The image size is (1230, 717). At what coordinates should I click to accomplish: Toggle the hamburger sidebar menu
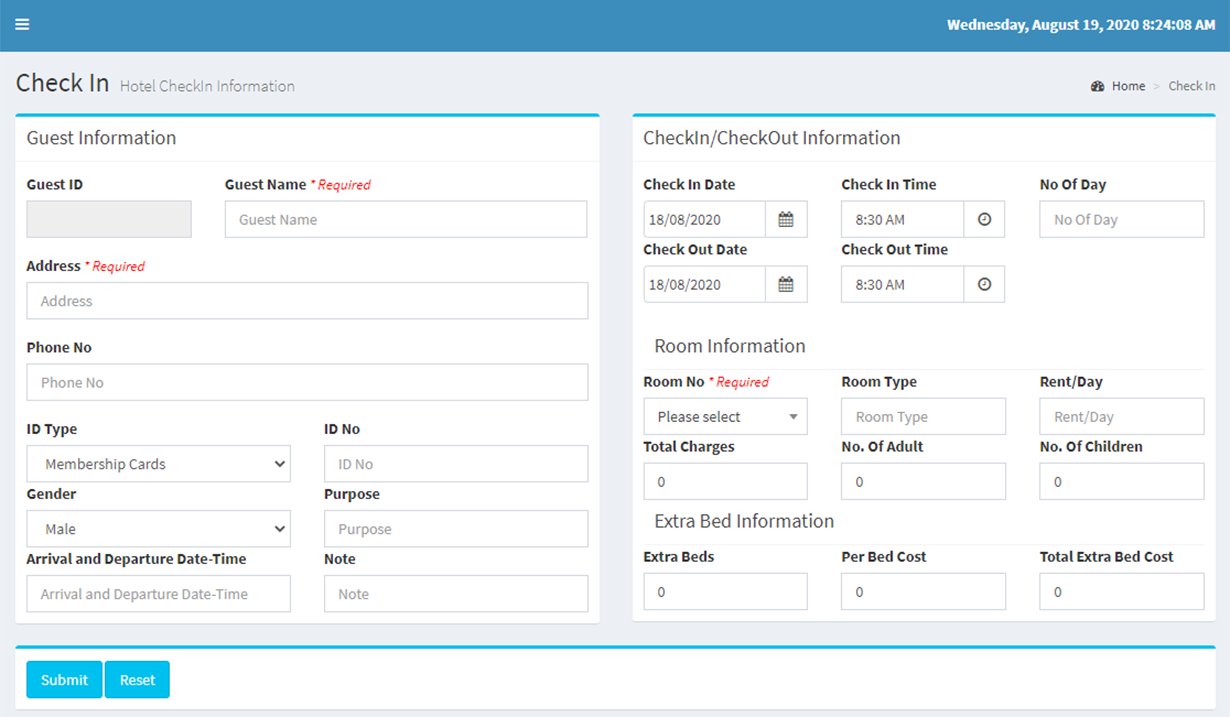[x=22, y=25]
